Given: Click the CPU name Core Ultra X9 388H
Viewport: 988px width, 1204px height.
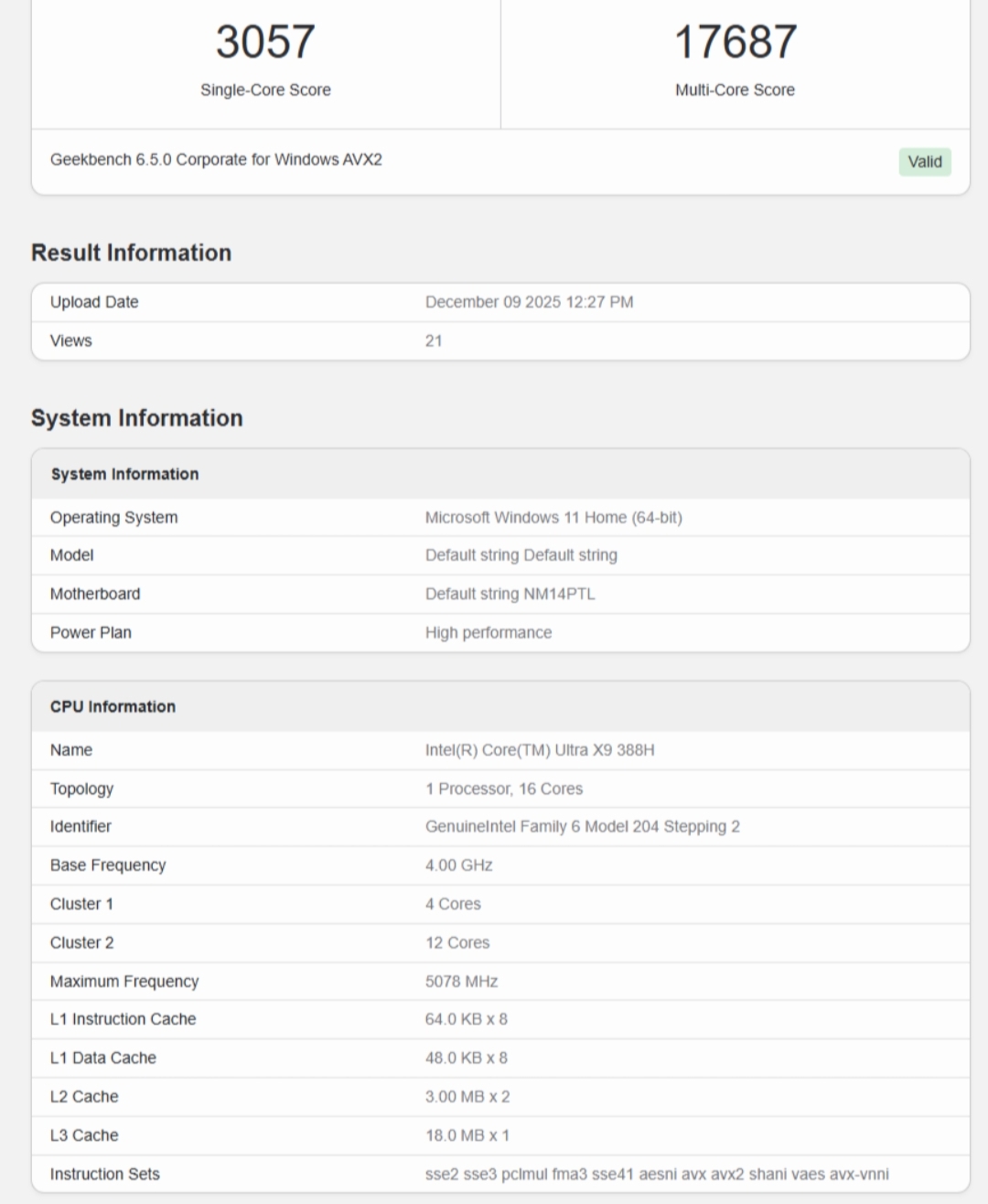Looking at the screenshot, I should [x=540, y=749].
